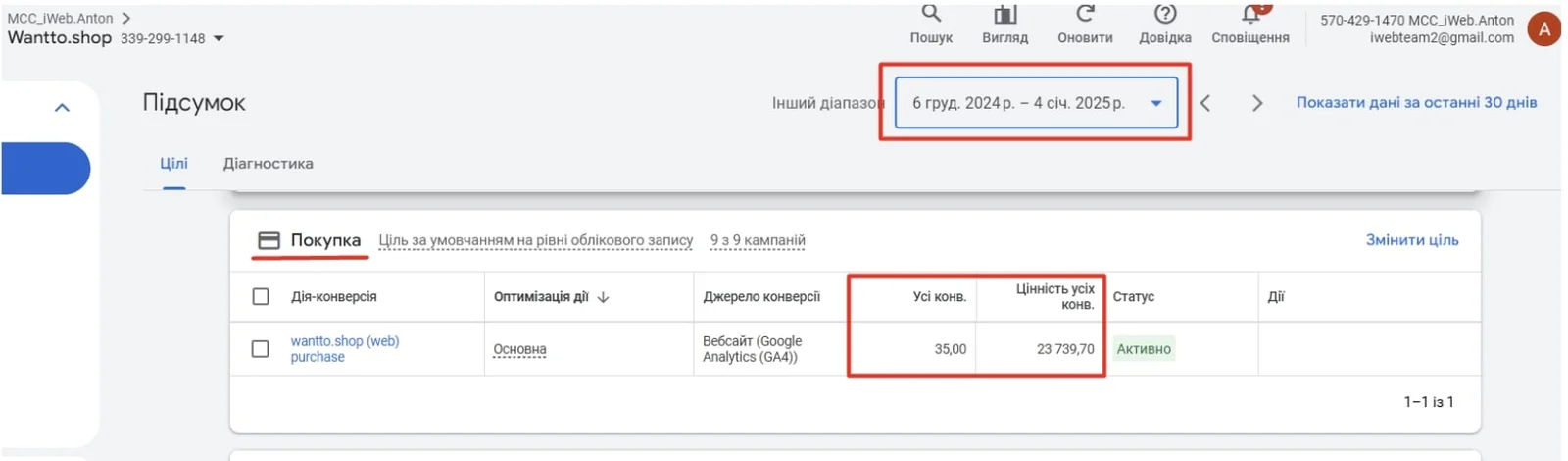Viewport: 1568px width, 461px height.
Task: Tick the select-all header checkbox
Action: click(261, 296)
